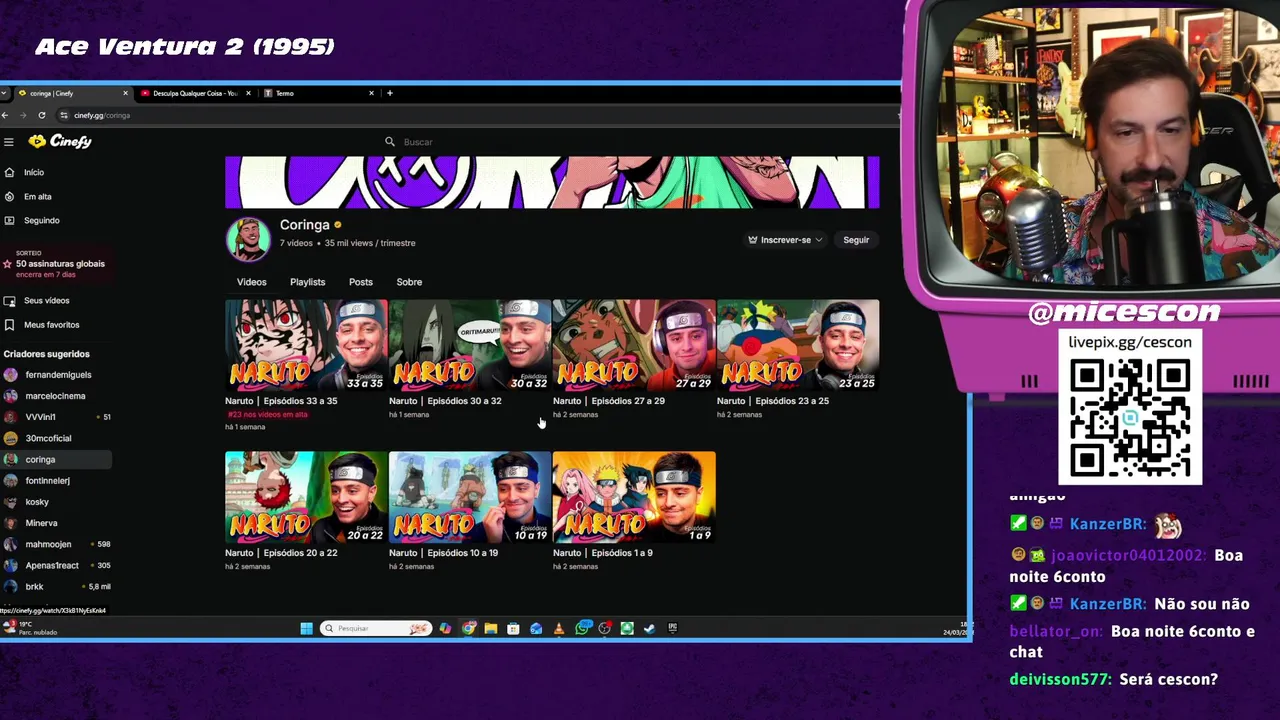Go back with the browser back arrow
The height and width of the screenshot is (720, 1280).
(x=5, y=115)
